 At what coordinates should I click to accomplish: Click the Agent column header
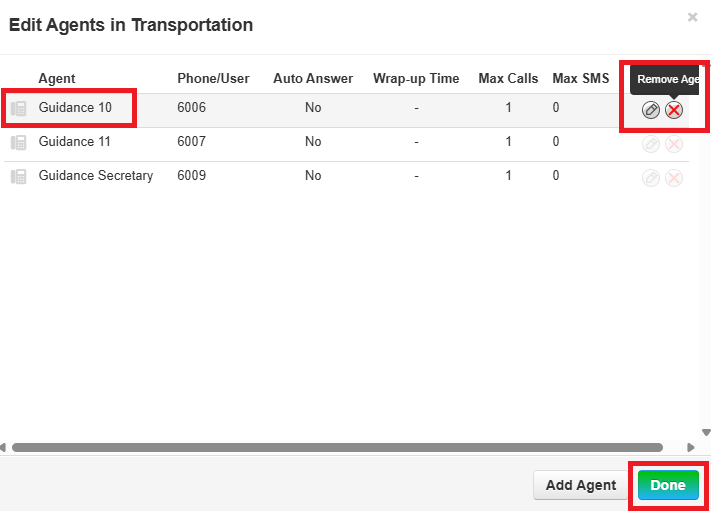(x=57, y=78)
